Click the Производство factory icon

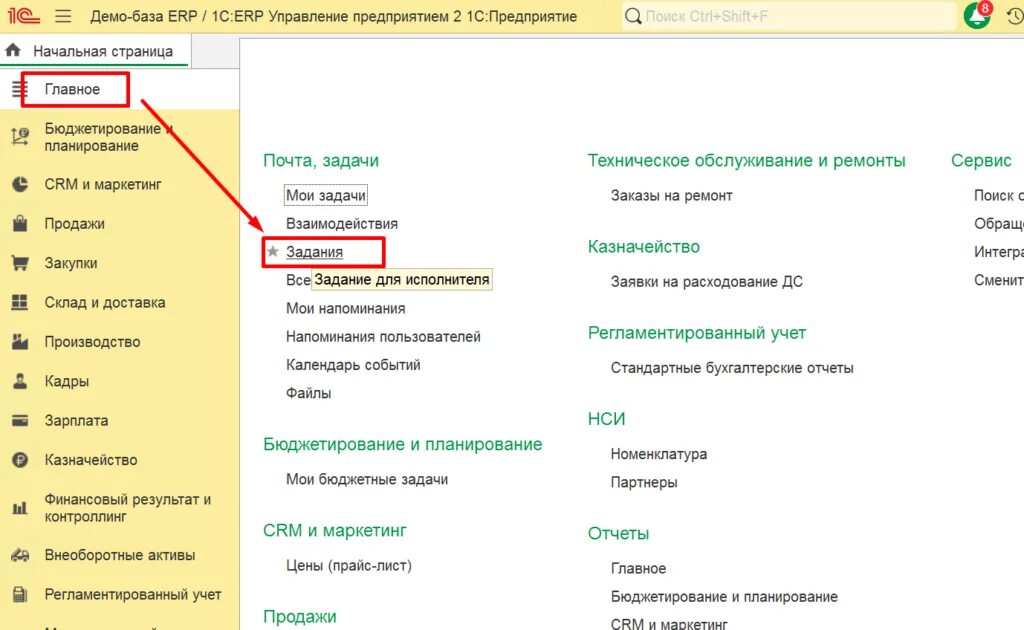[x=20, y=341]
